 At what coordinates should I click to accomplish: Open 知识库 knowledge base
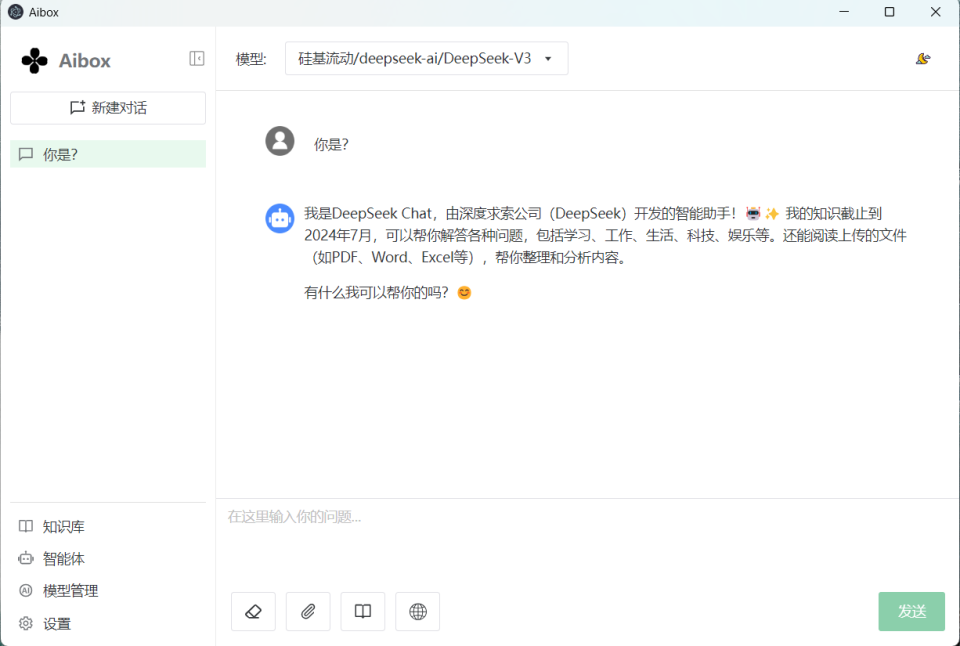point(52,527)
